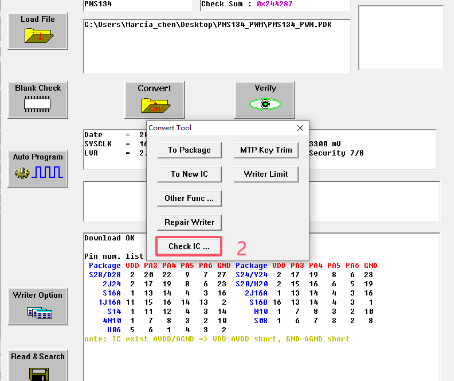The image size is (454, 381).
Task: Click the M10 package label
Action: point(261,312)
